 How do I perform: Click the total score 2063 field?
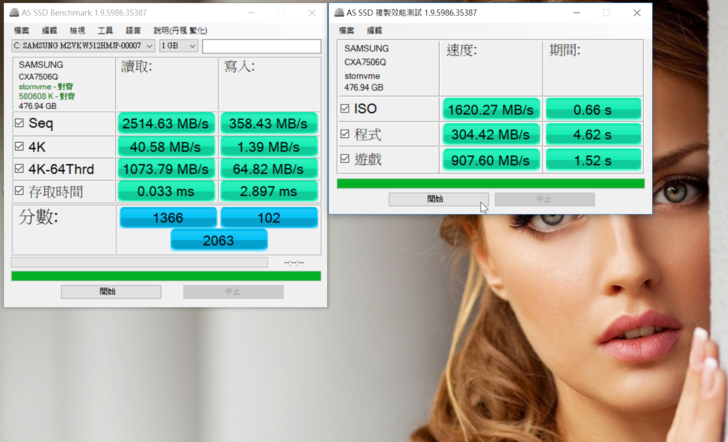pos(218,240)
